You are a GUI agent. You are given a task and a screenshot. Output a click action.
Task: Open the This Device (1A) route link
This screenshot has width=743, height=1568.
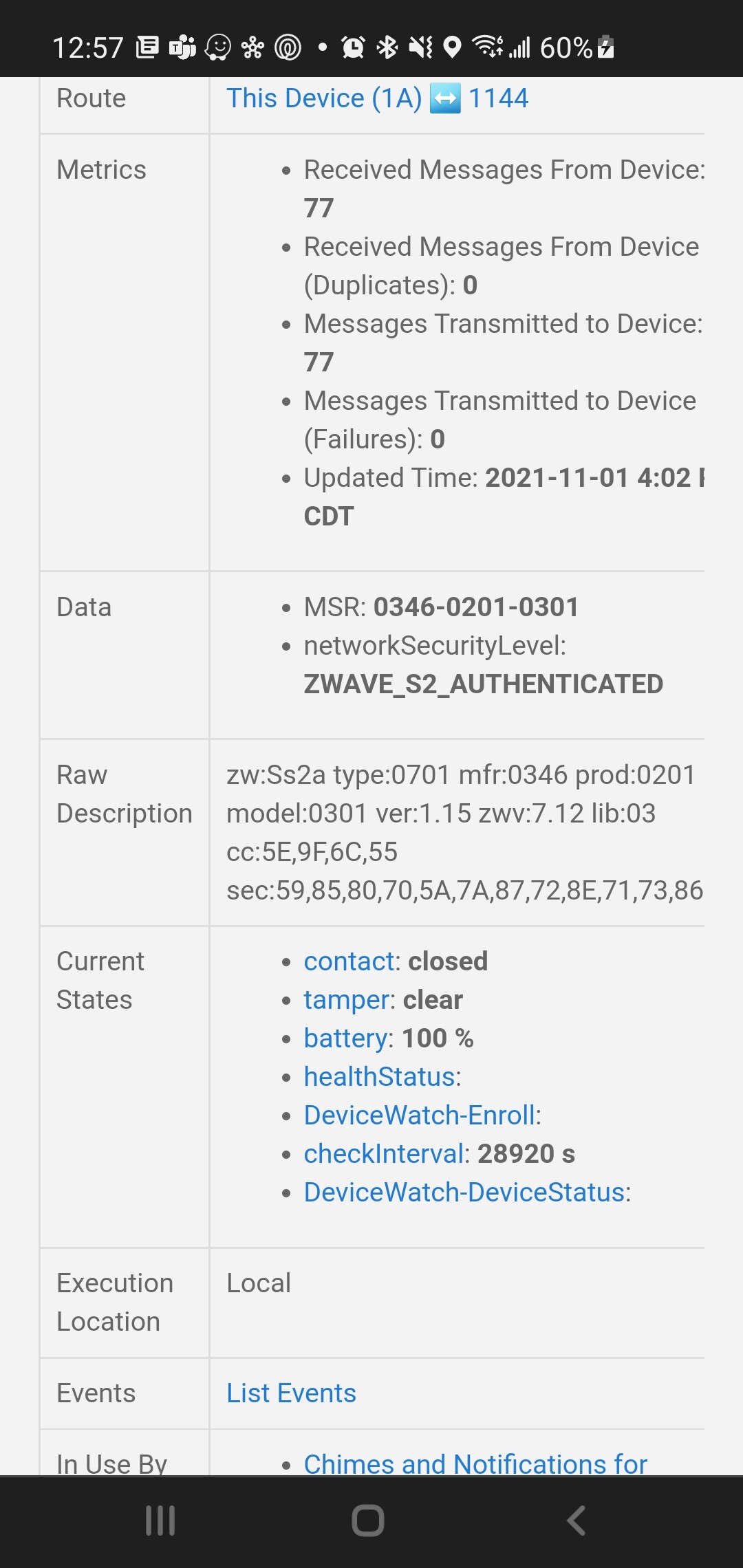(x=323, y=98)
